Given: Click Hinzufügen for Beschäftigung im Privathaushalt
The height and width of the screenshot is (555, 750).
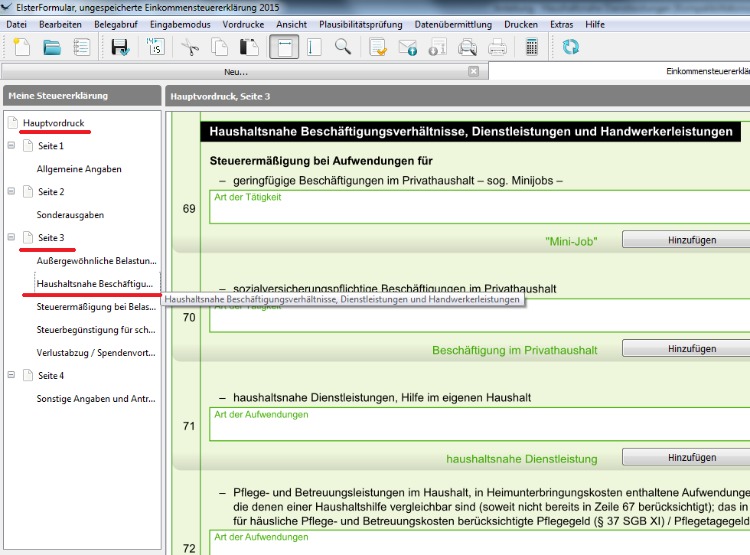Looking at the screenshot, I should 686,348.
